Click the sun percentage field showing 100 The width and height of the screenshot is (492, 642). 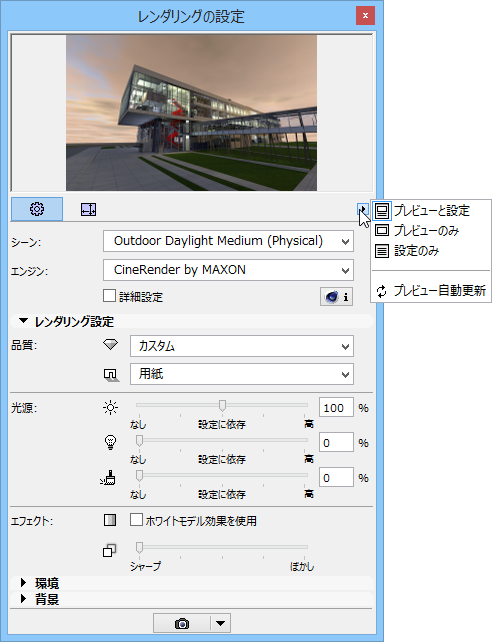click(x=336, y=408)
